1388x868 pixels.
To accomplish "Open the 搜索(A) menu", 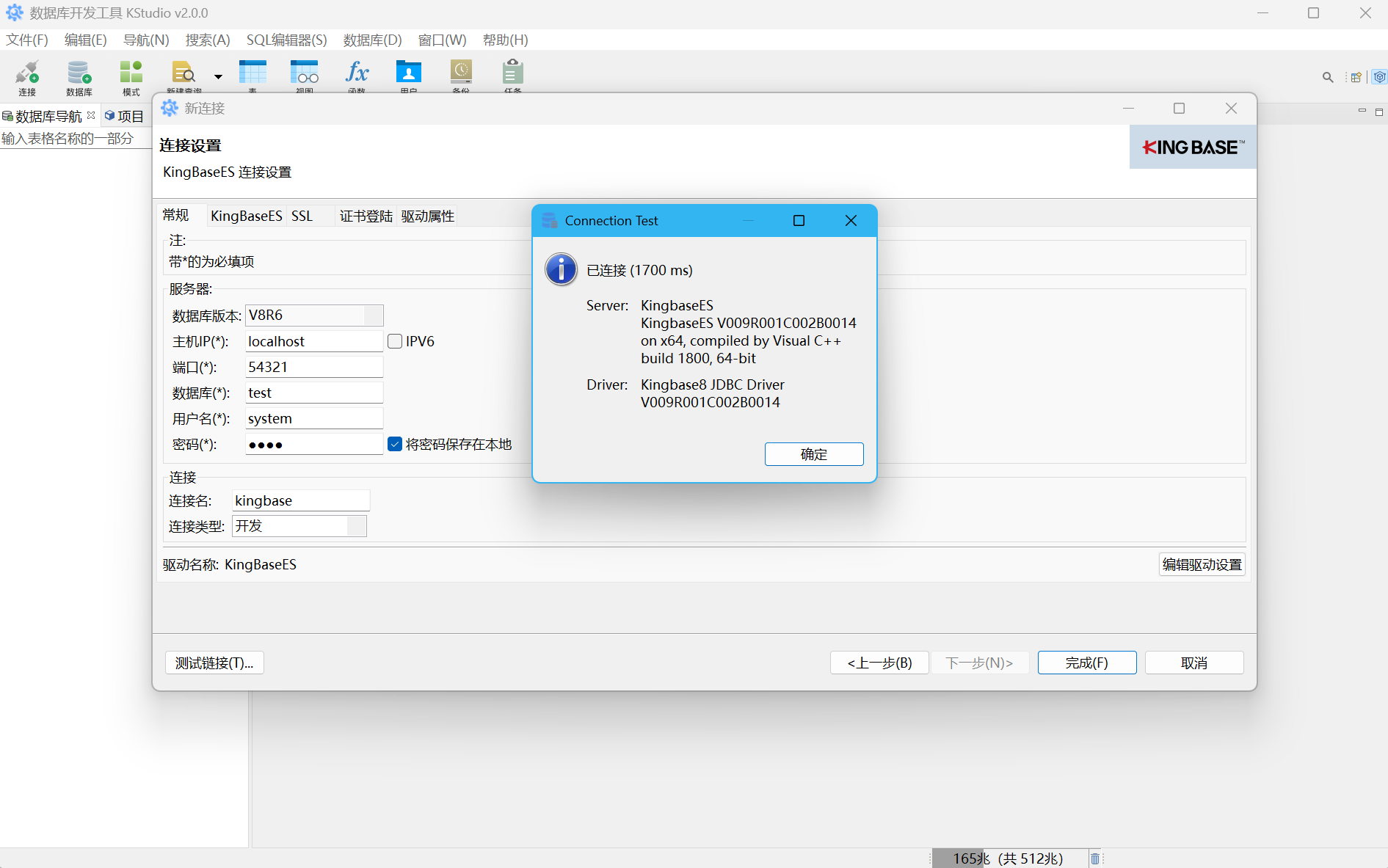I will (208, 40).
